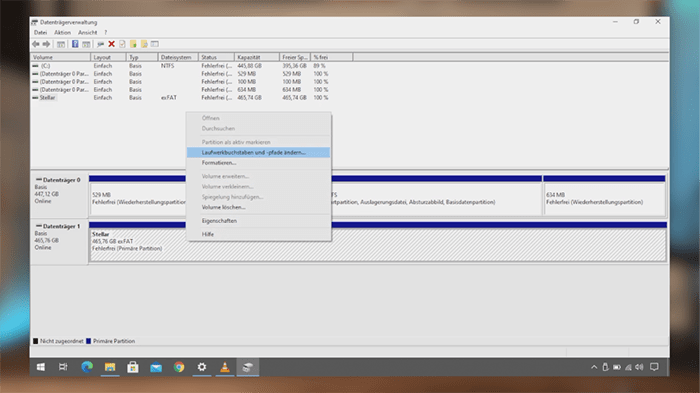This screenshot has height=393, width=700.
Task: Click the 89 % free cell
Action: coord(319,66)
